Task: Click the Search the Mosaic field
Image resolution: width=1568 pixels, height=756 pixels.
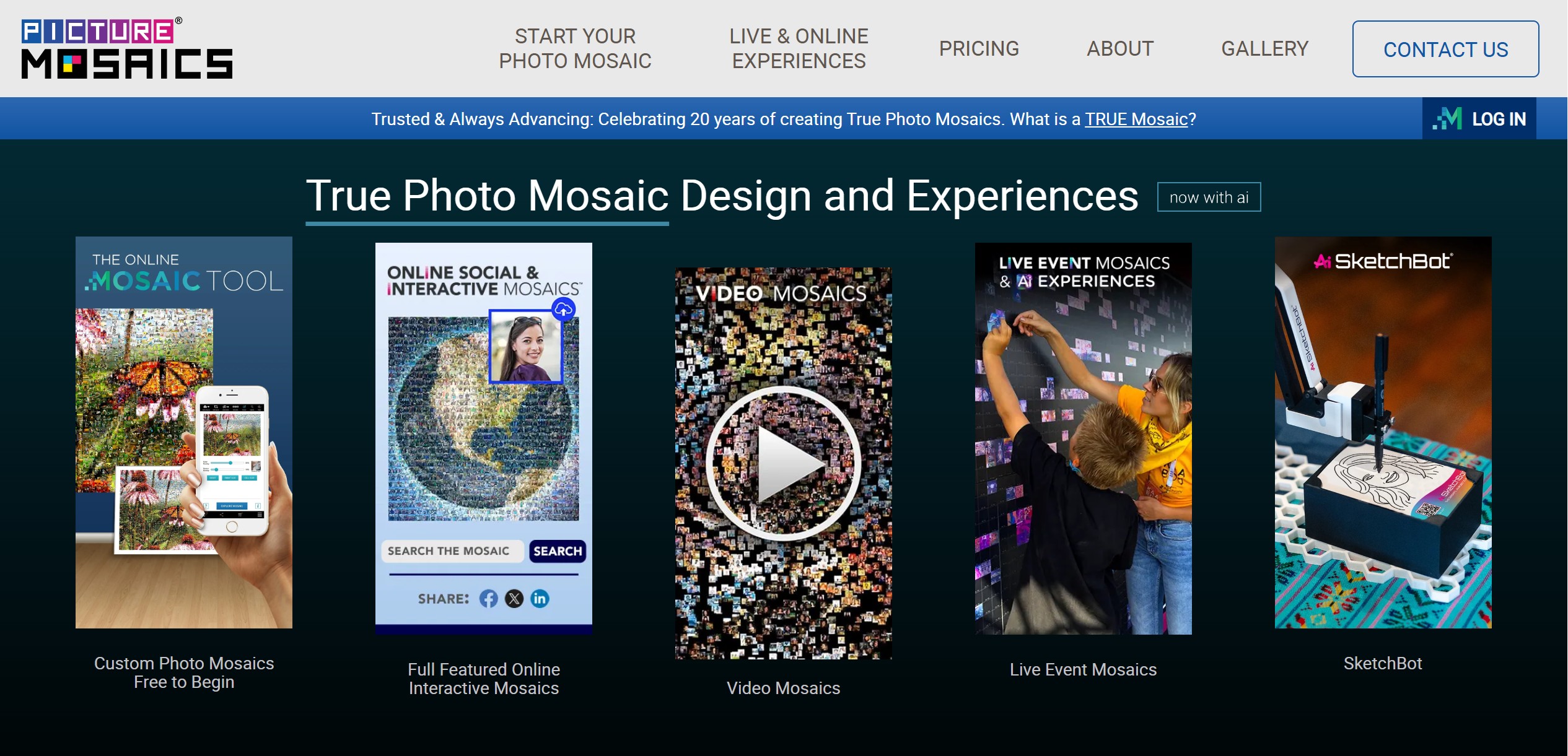Action: point(452,551)
